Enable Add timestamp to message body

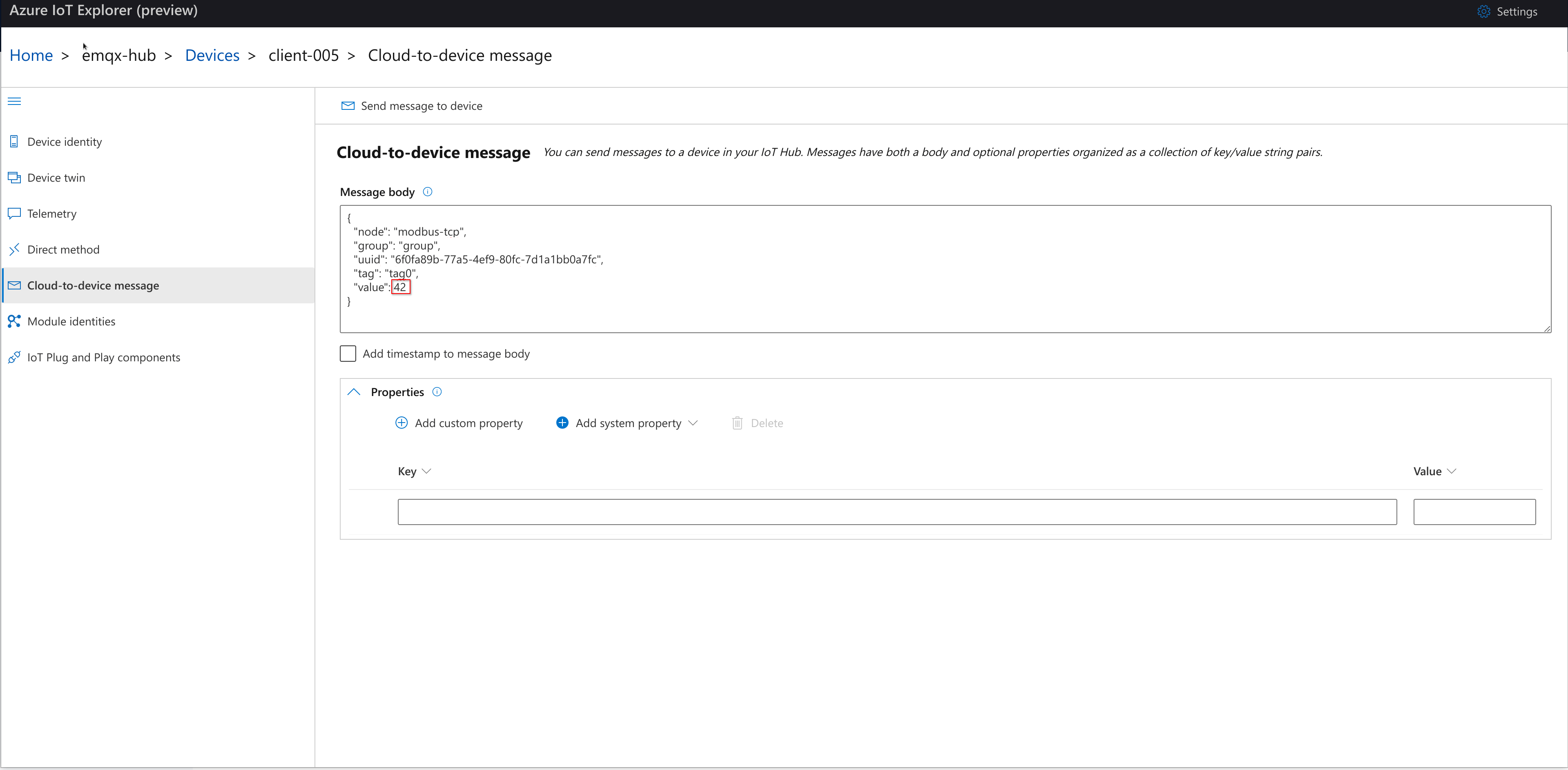pos(348,354)
